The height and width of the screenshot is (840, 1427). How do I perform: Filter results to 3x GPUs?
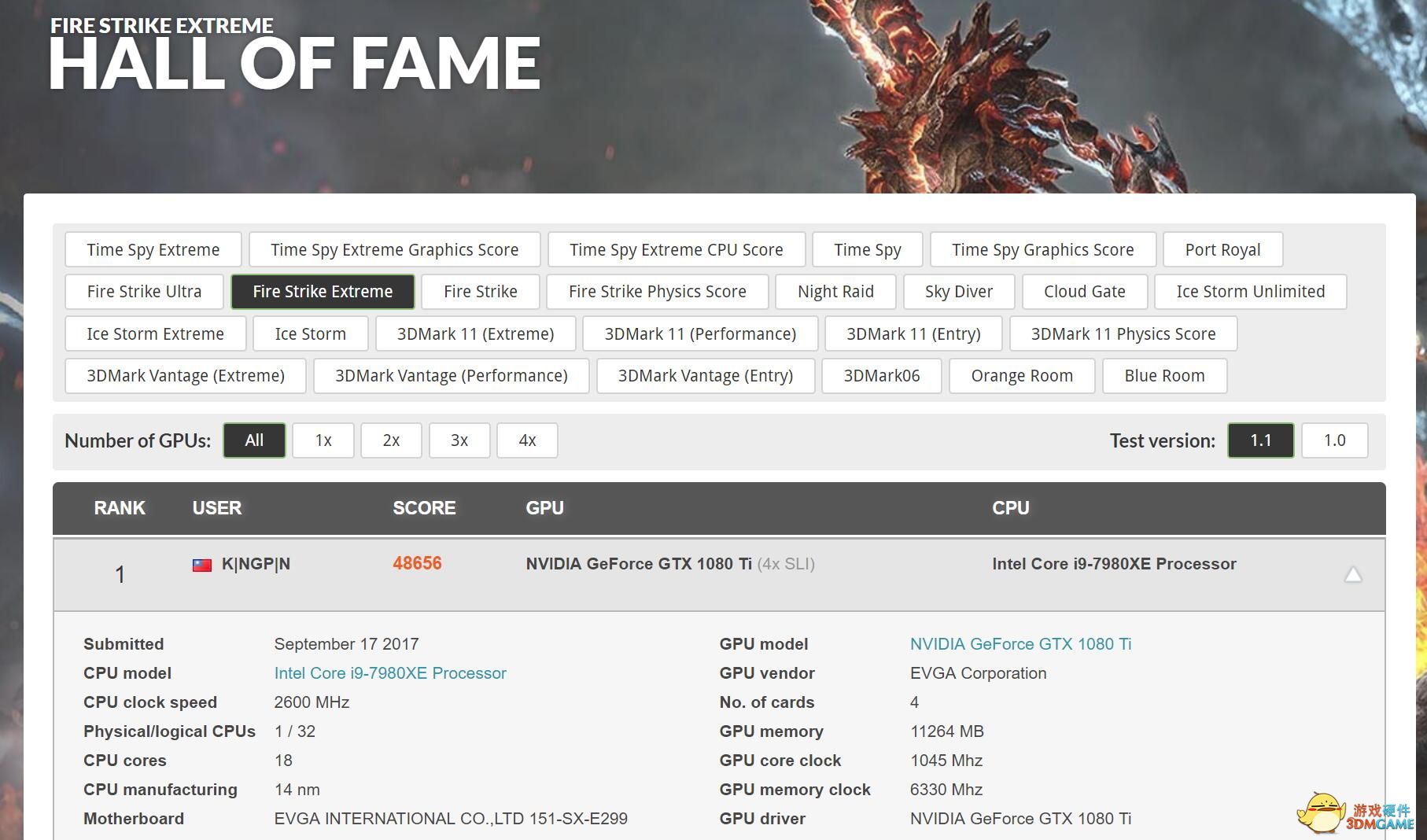click(x=459, y=440)
